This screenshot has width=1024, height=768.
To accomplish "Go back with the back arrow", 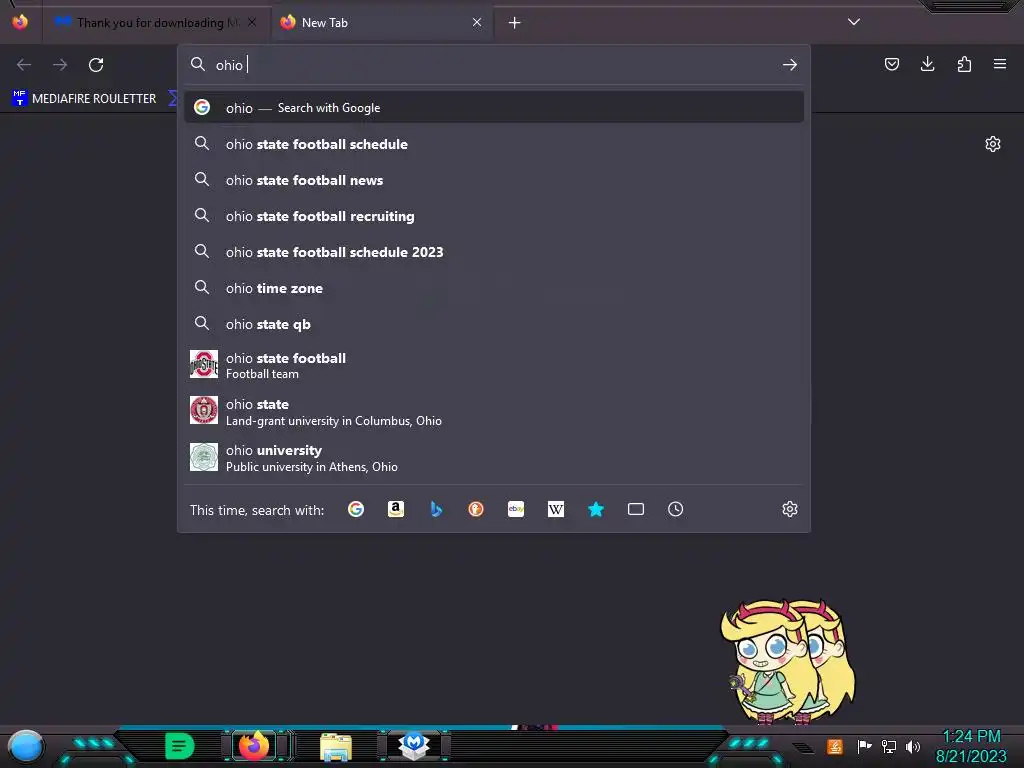I will [x=24, y=65].
